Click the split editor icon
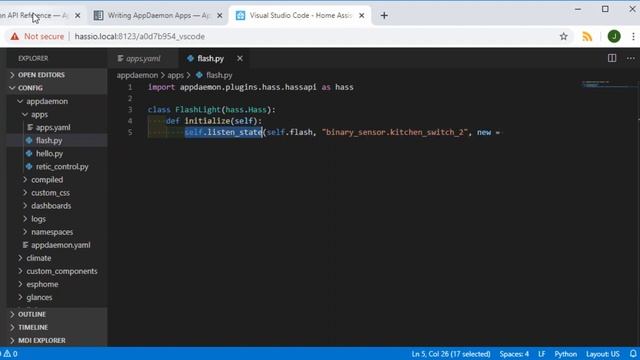This screenshot has width=640, height=360. tap(612, 58)
